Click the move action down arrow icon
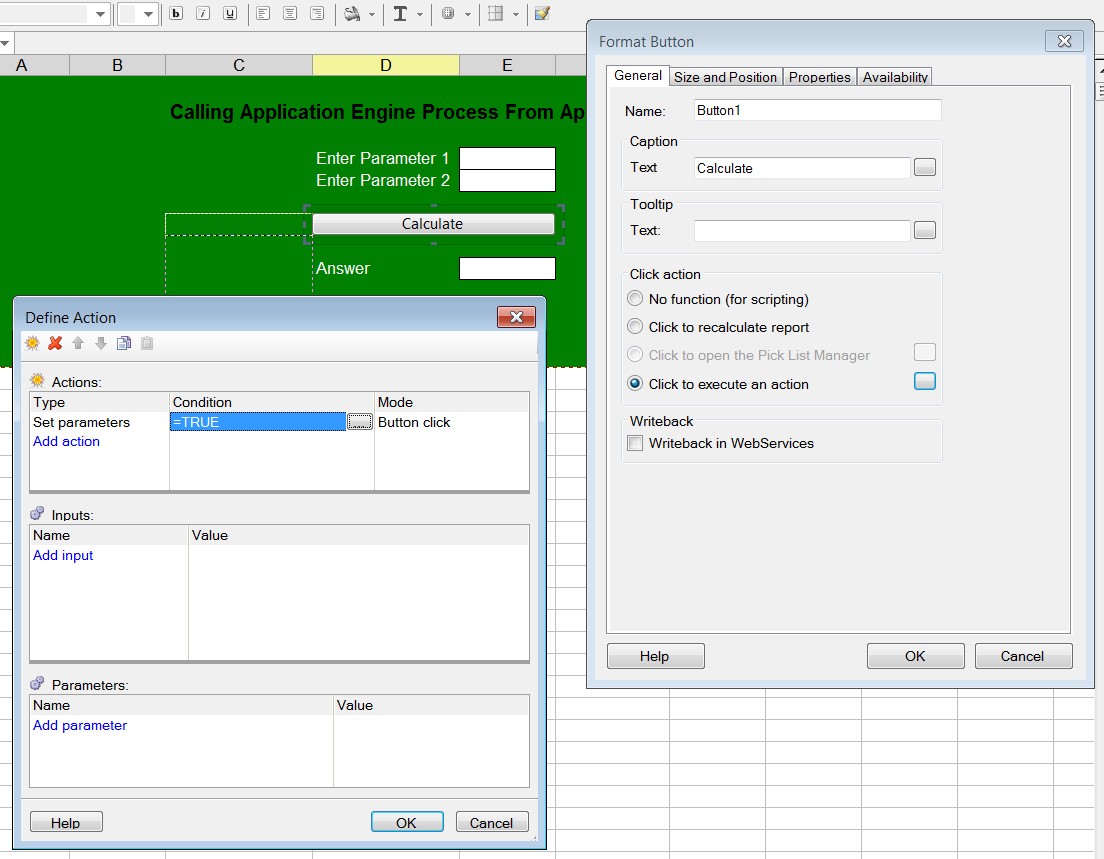The height and width of the screenshot is (859, 1104). click(x=99, y=343)
